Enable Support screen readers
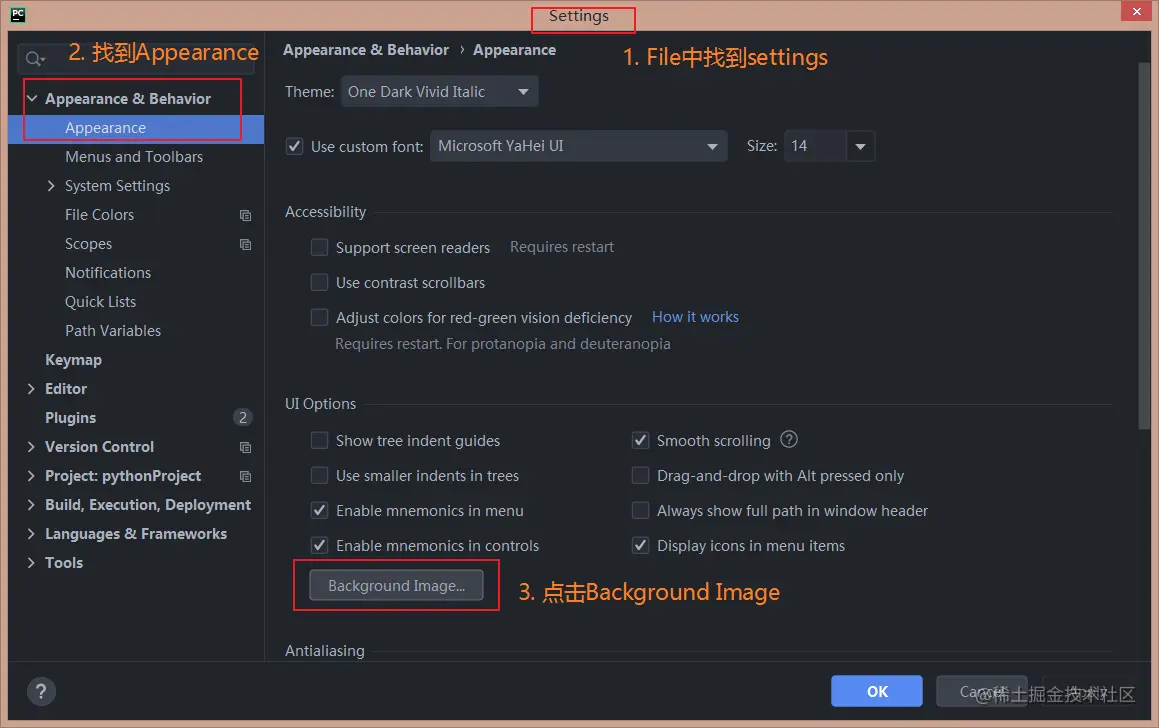This screenshot has height=728, width=1159. (319, 247)
